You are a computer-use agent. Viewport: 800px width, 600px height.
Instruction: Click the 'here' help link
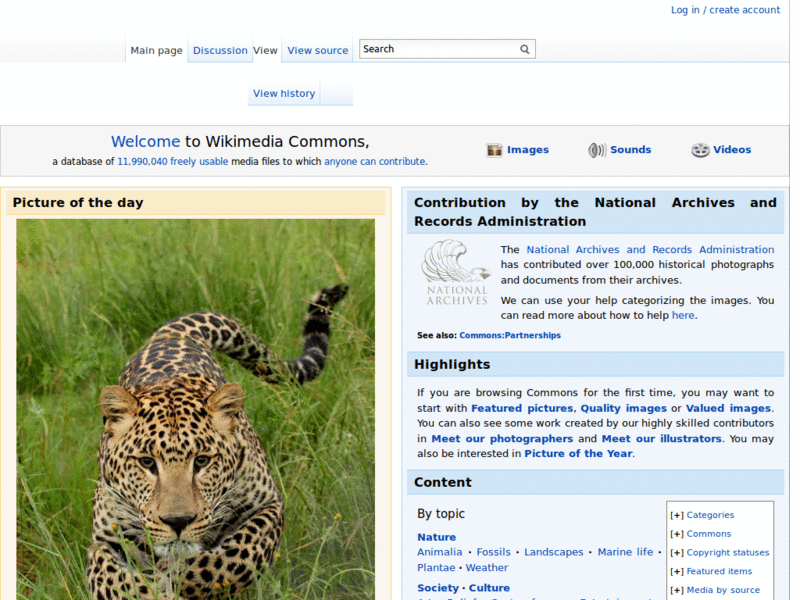(x=683, y=315)
